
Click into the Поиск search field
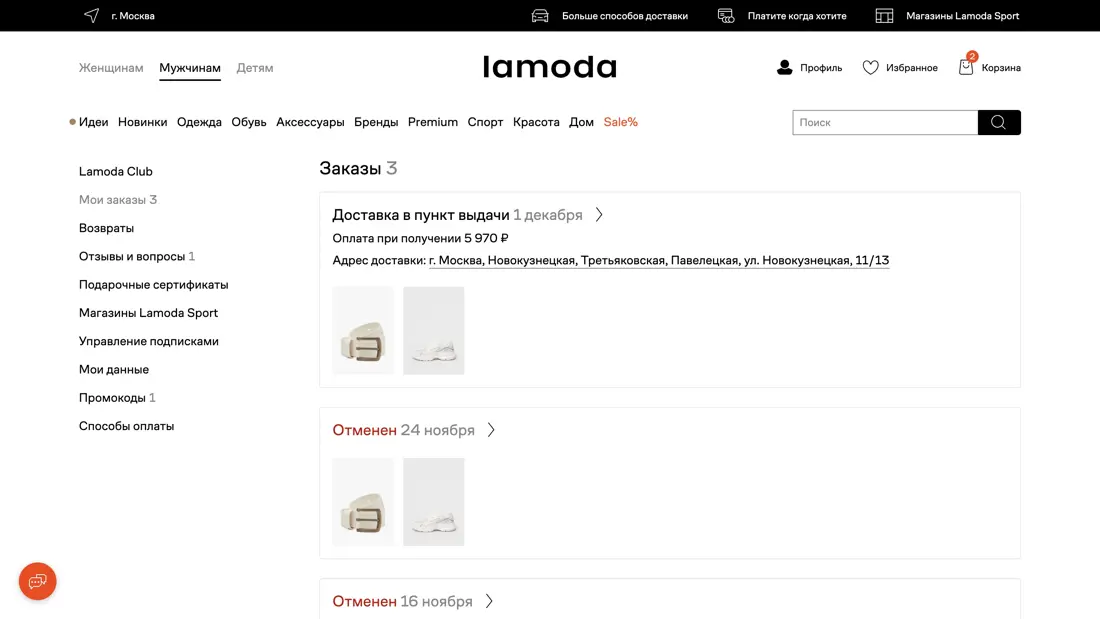884,122
